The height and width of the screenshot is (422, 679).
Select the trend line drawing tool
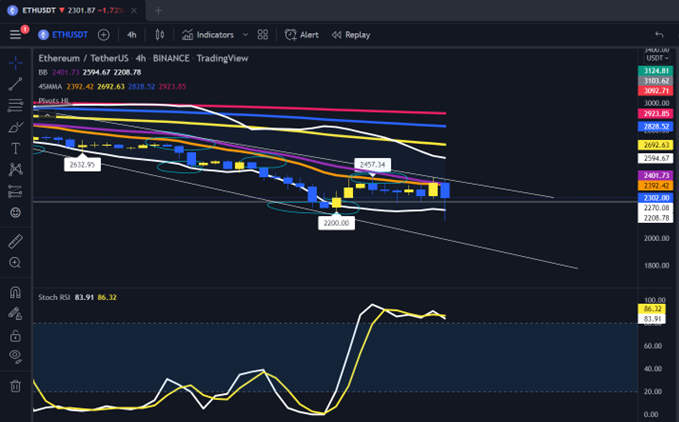click(16, 84)
